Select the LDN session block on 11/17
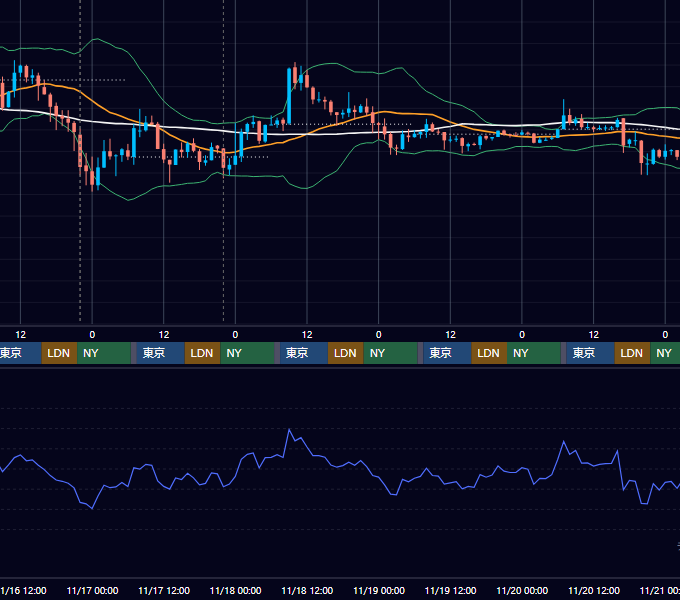 (203, 353)
